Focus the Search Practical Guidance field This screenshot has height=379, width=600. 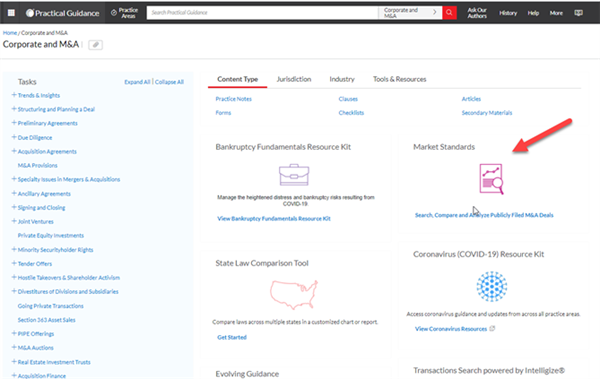click(262, 13)
